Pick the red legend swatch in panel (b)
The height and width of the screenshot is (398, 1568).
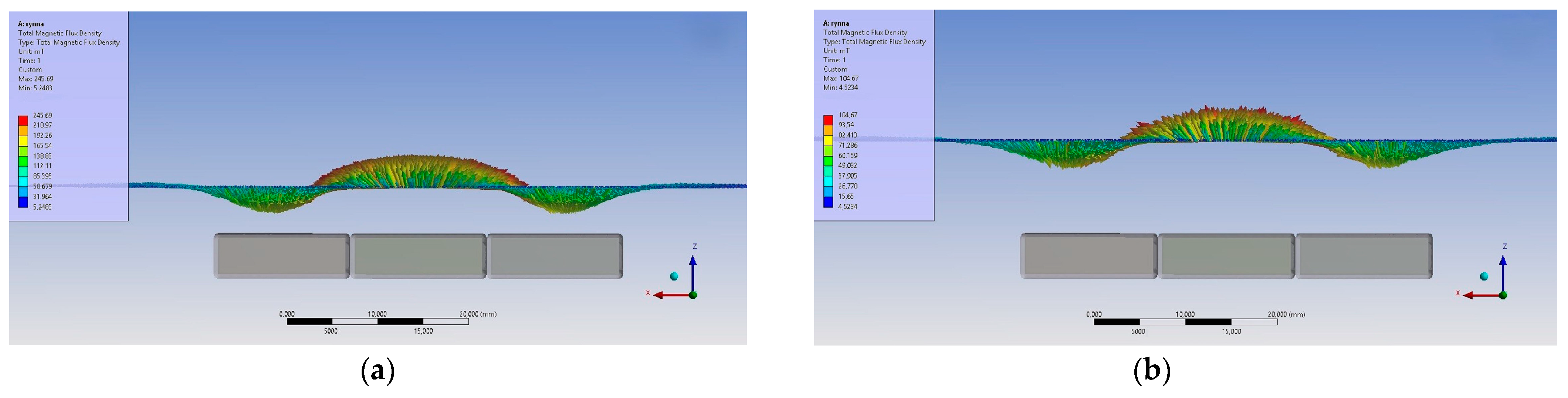[828, 120]
